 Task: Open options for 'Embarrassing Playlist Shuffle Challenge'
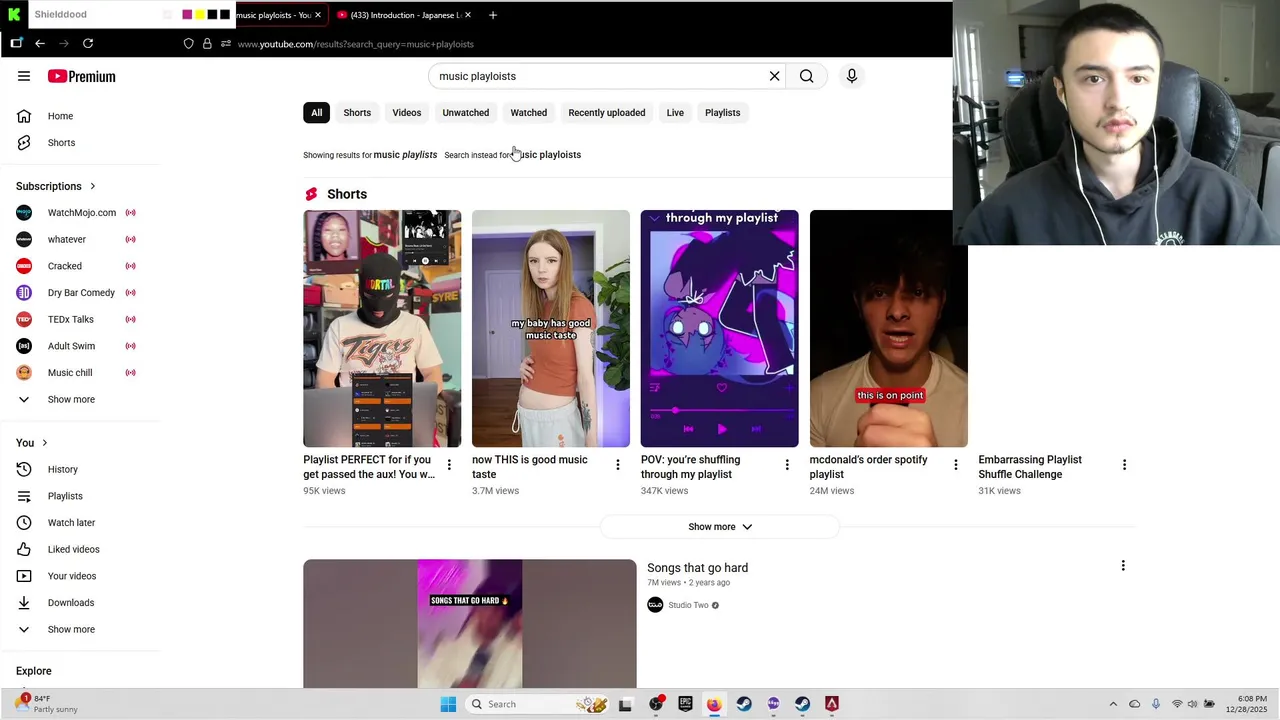[1124, 465]
